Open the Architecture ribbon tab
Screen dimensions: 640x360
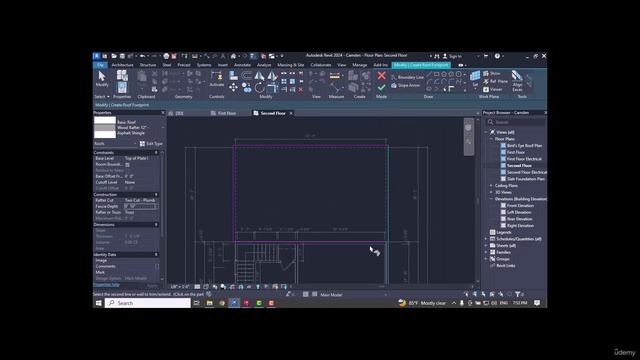(122, 65)
